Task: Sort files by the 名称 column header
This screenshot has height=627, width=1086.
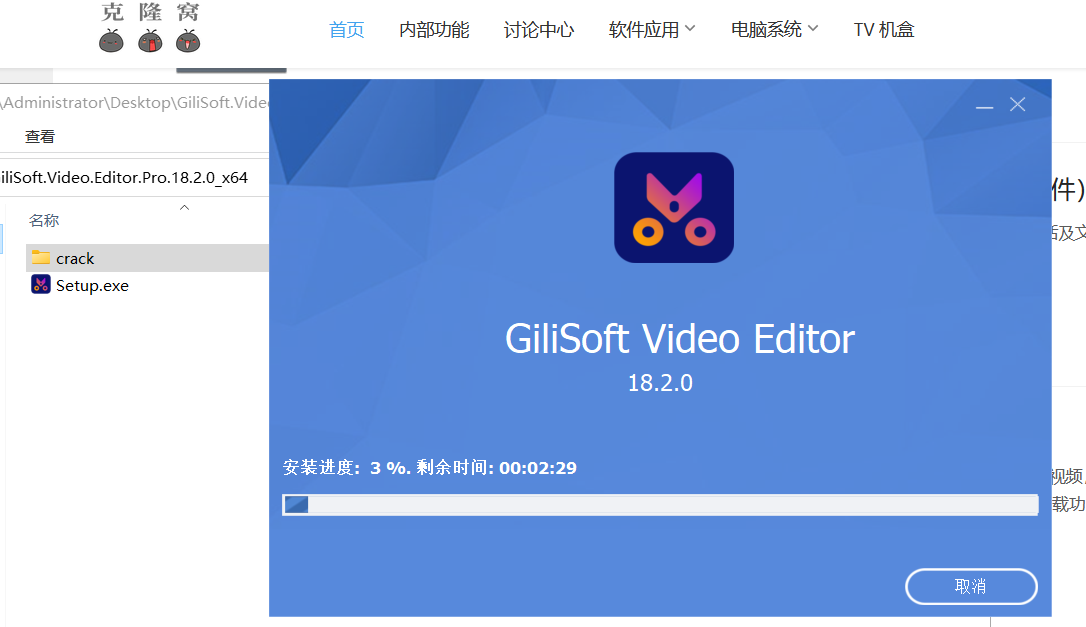Action: pyautogui.click(x=44, y=220)
